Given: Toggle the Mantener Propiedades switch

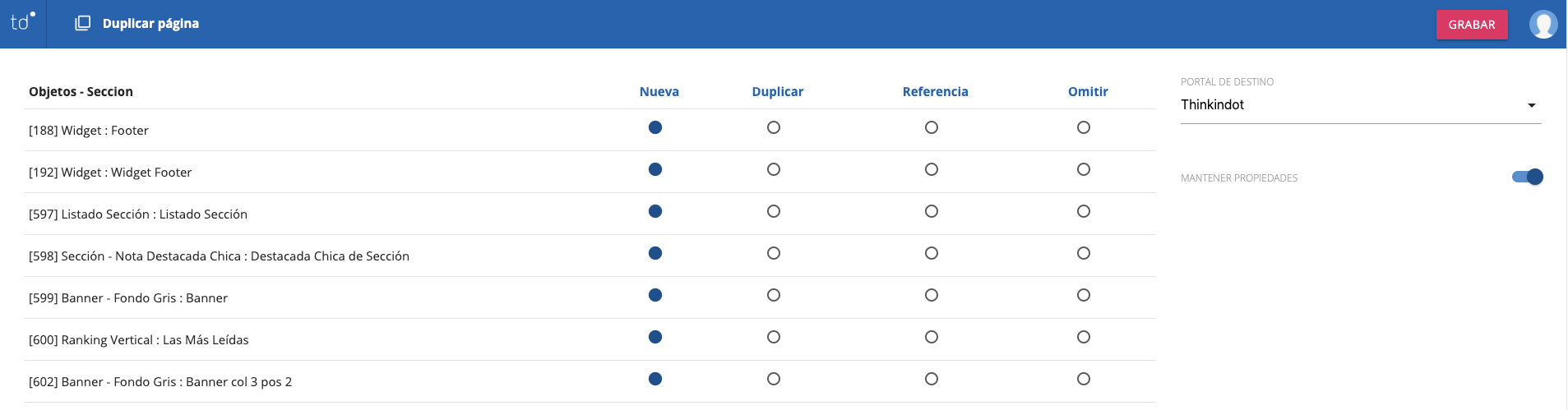Looking at the screenshot, I should 1528,177.
